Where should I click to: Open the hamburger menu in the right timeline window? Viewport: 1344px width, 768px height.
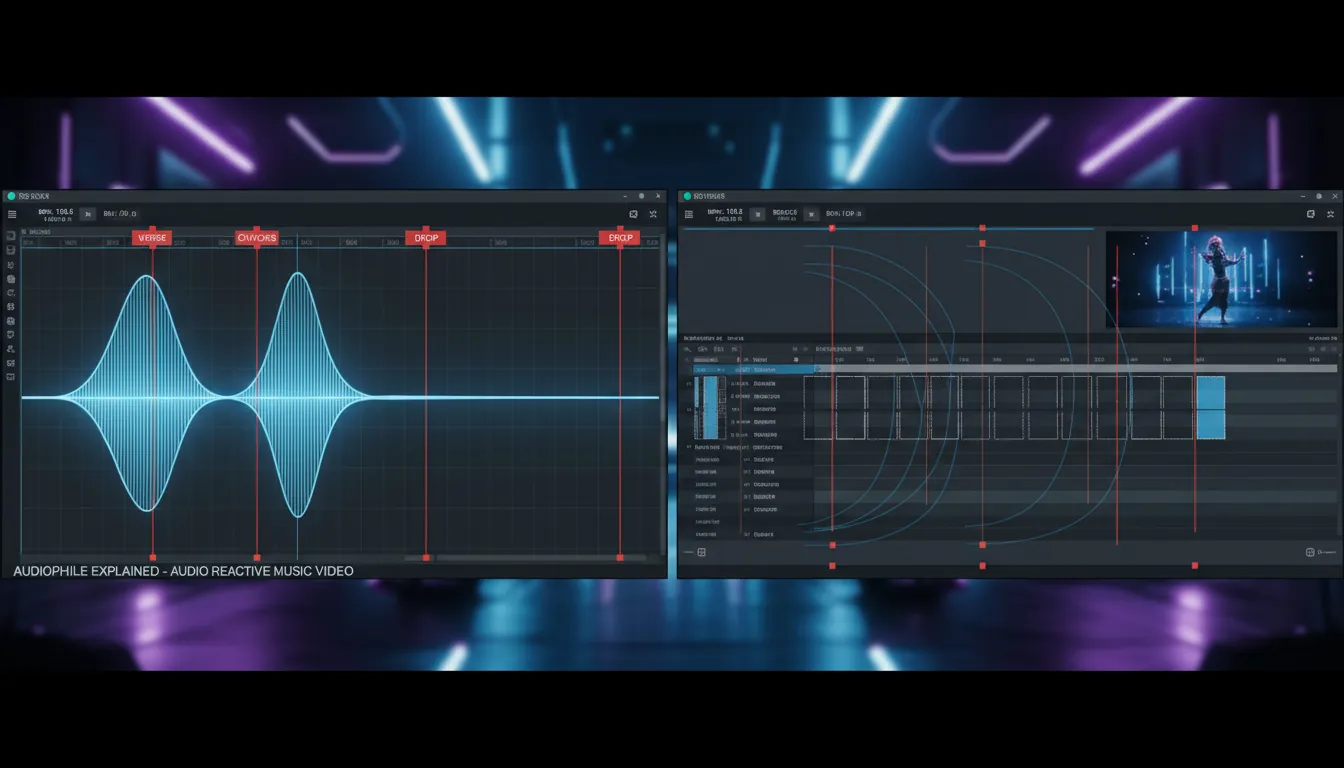[689, 213]
